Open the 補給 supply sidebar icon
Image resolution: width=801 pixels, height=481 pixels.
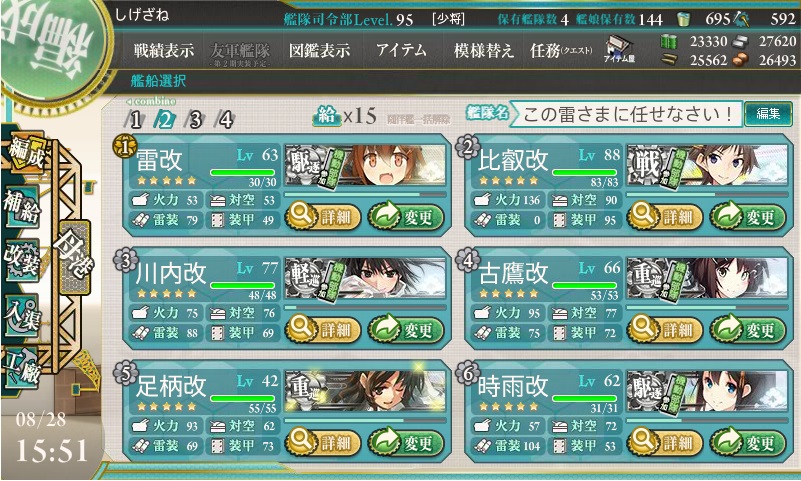tap(22, 207)
